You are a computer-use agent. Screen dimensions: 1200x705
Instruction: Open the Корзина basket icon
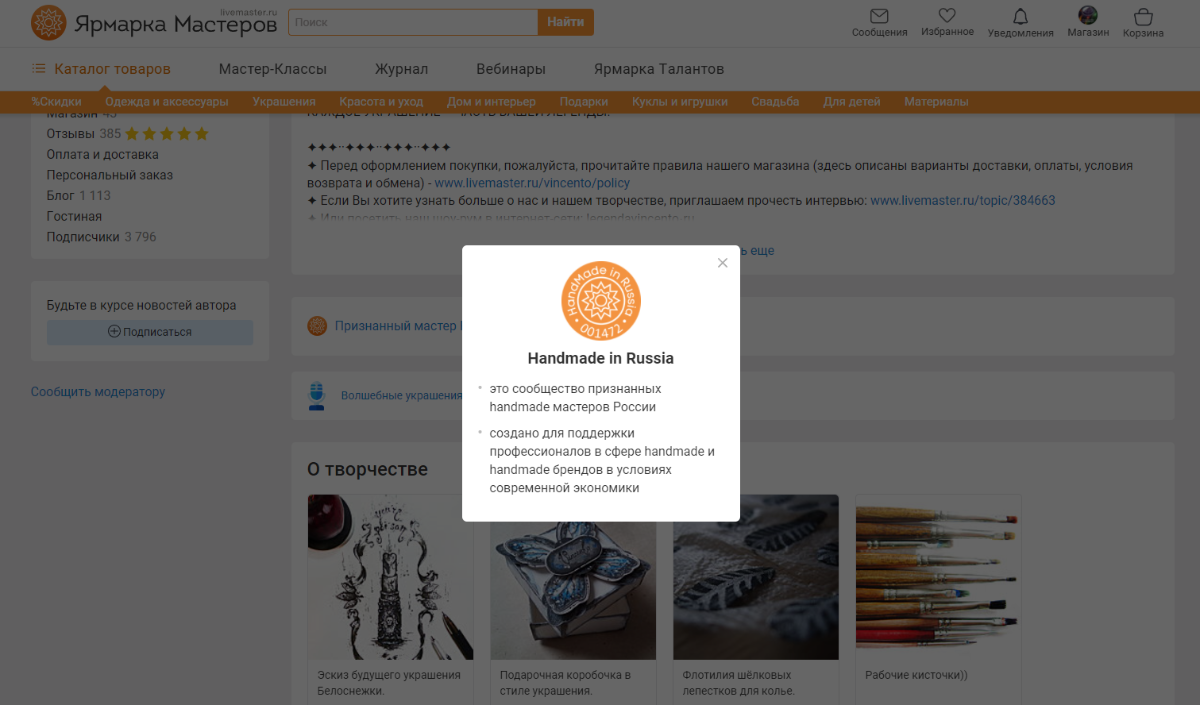coord(1143,16)
